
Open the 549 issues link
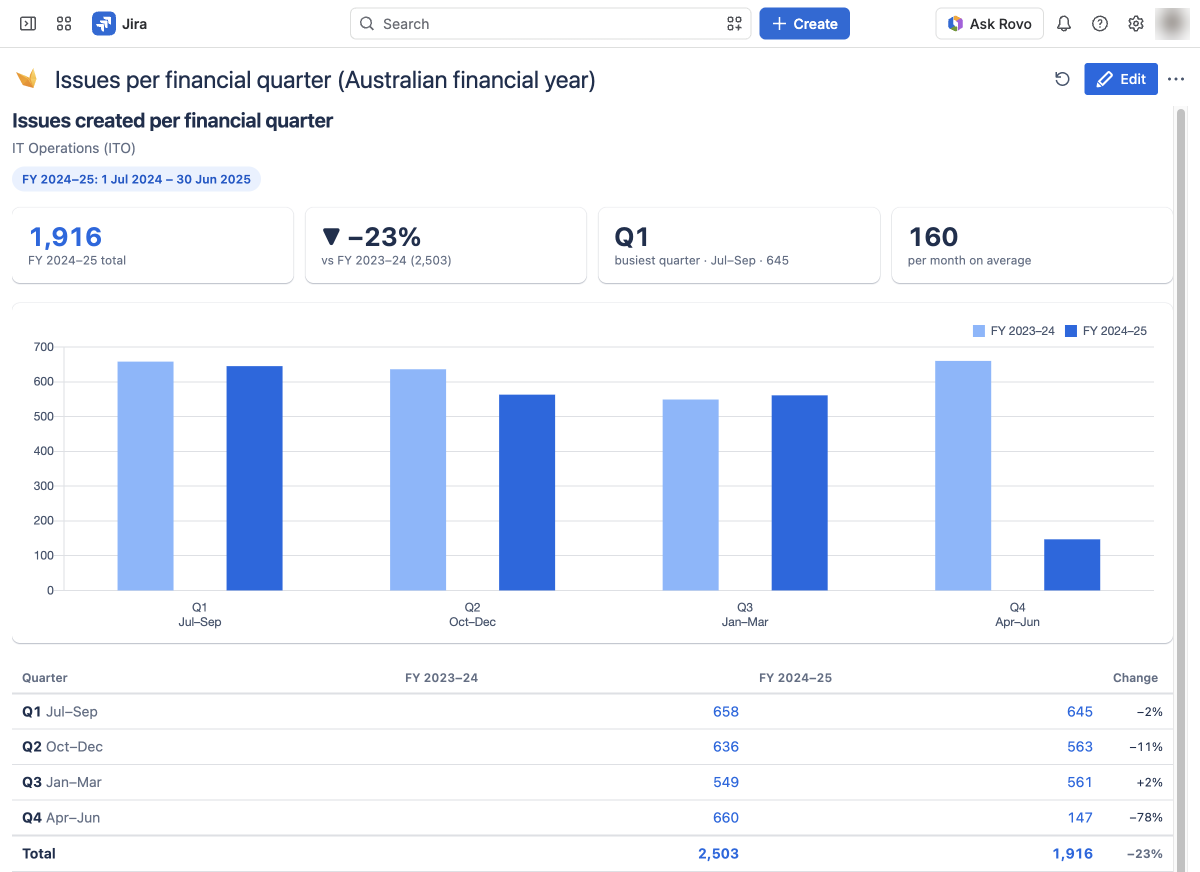pyautogui.click(x=726, y=782)
